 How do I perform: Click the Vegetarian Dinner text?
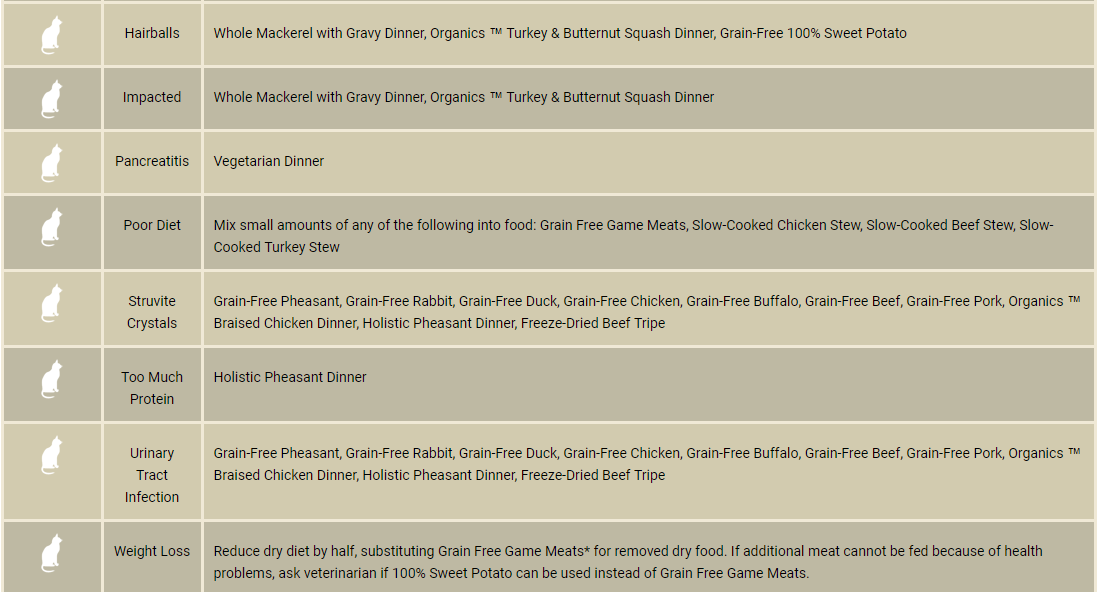point(269,161)
